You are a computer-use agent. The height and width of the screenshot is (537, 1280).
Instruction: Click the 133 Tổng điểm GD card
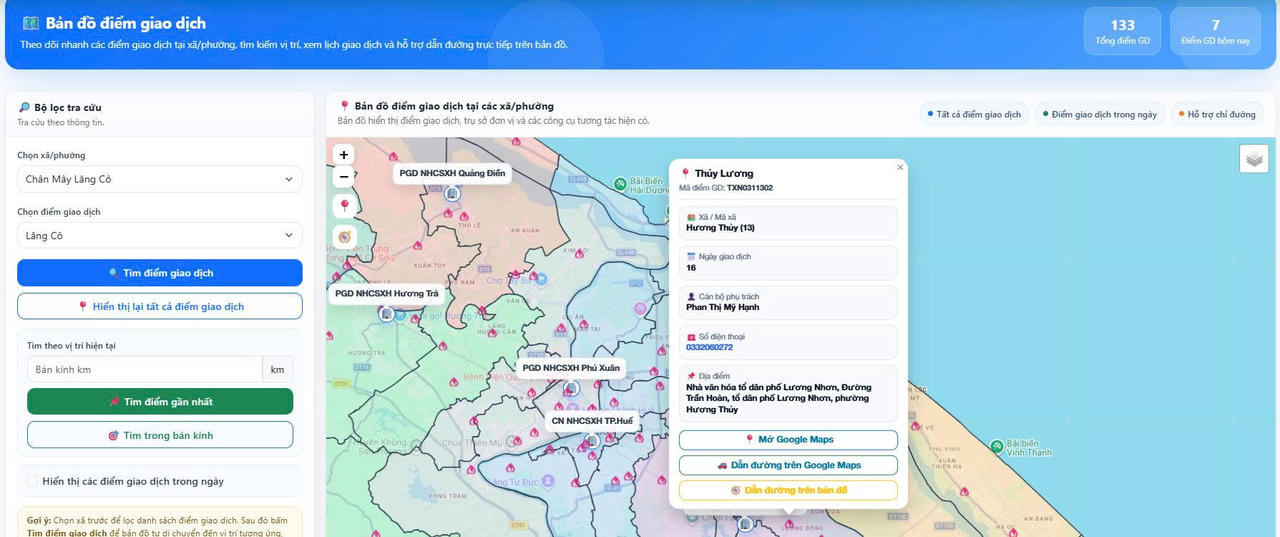pyautogui.click(x=1122, y=31)
